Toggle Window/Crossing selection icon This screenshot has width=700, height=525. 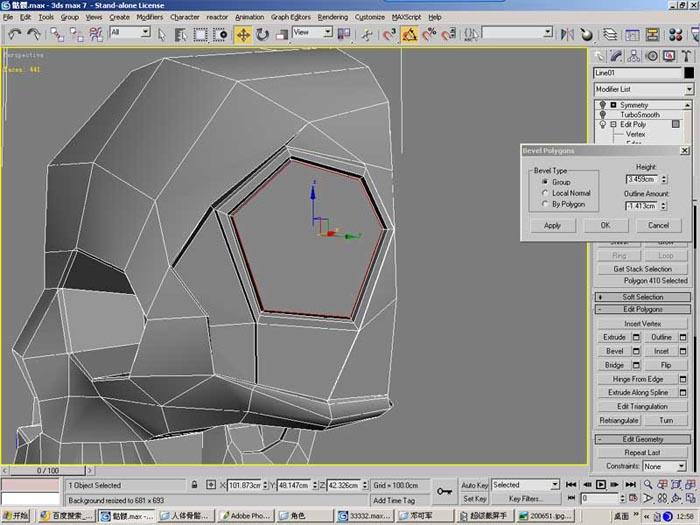pos(220,34)
